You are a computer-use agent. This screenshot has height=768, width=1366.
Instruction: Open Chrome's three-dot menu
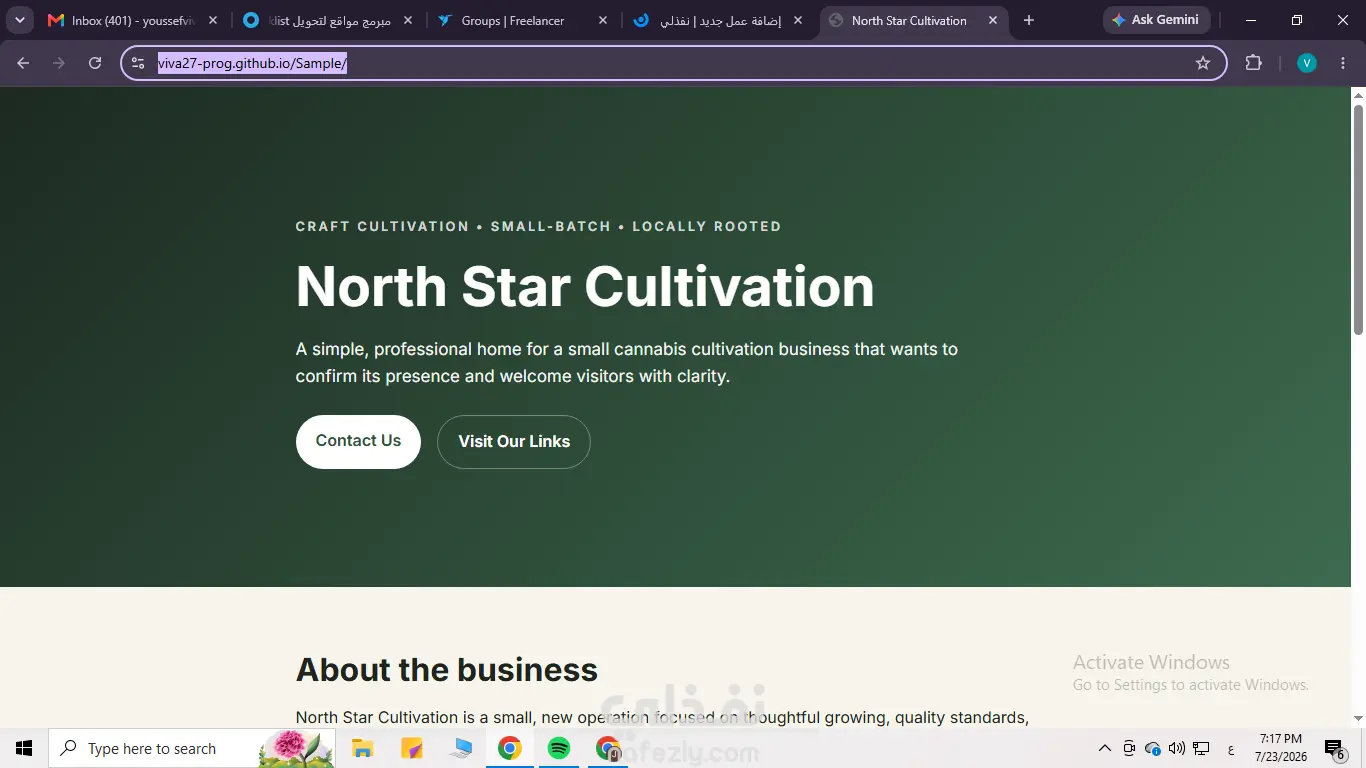point(1342,63)
